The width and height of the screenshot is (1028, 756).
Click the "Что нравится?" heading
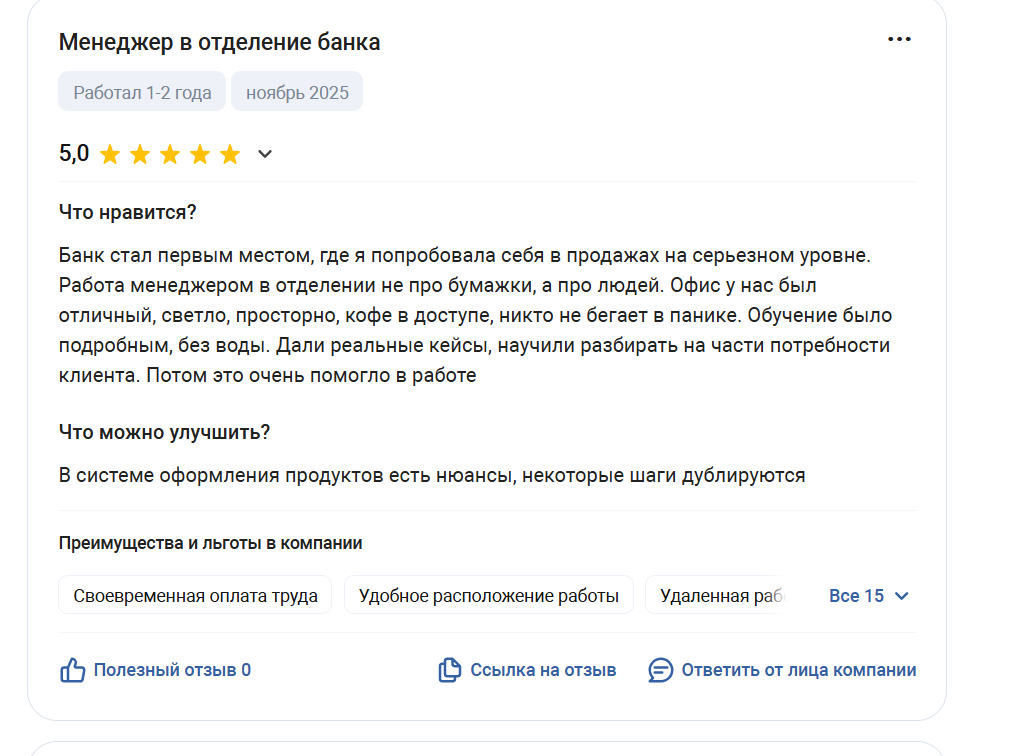127,213
